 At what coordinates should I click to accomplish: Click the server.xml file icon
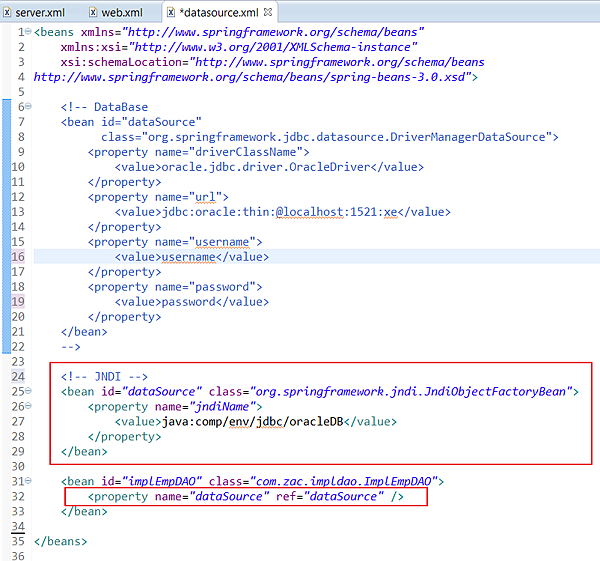coord(7,13)
